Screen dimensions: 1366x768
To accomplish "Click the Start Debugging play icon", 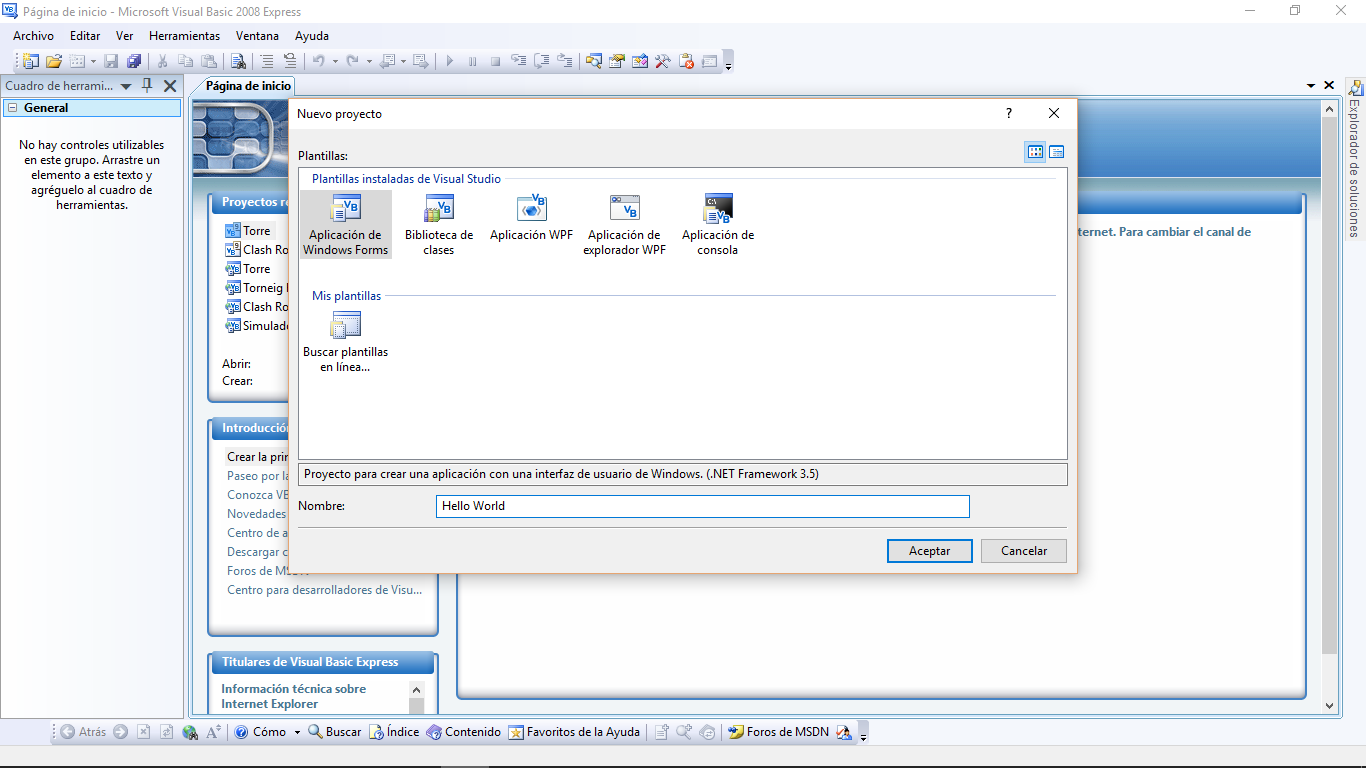I will click(450, 61).
